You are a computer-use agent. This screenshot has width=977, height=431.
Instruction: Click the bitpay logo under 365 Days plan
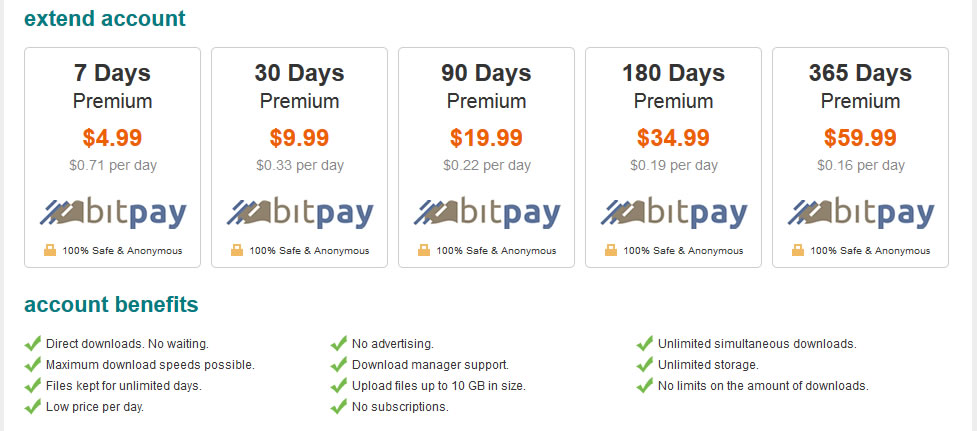860,214
